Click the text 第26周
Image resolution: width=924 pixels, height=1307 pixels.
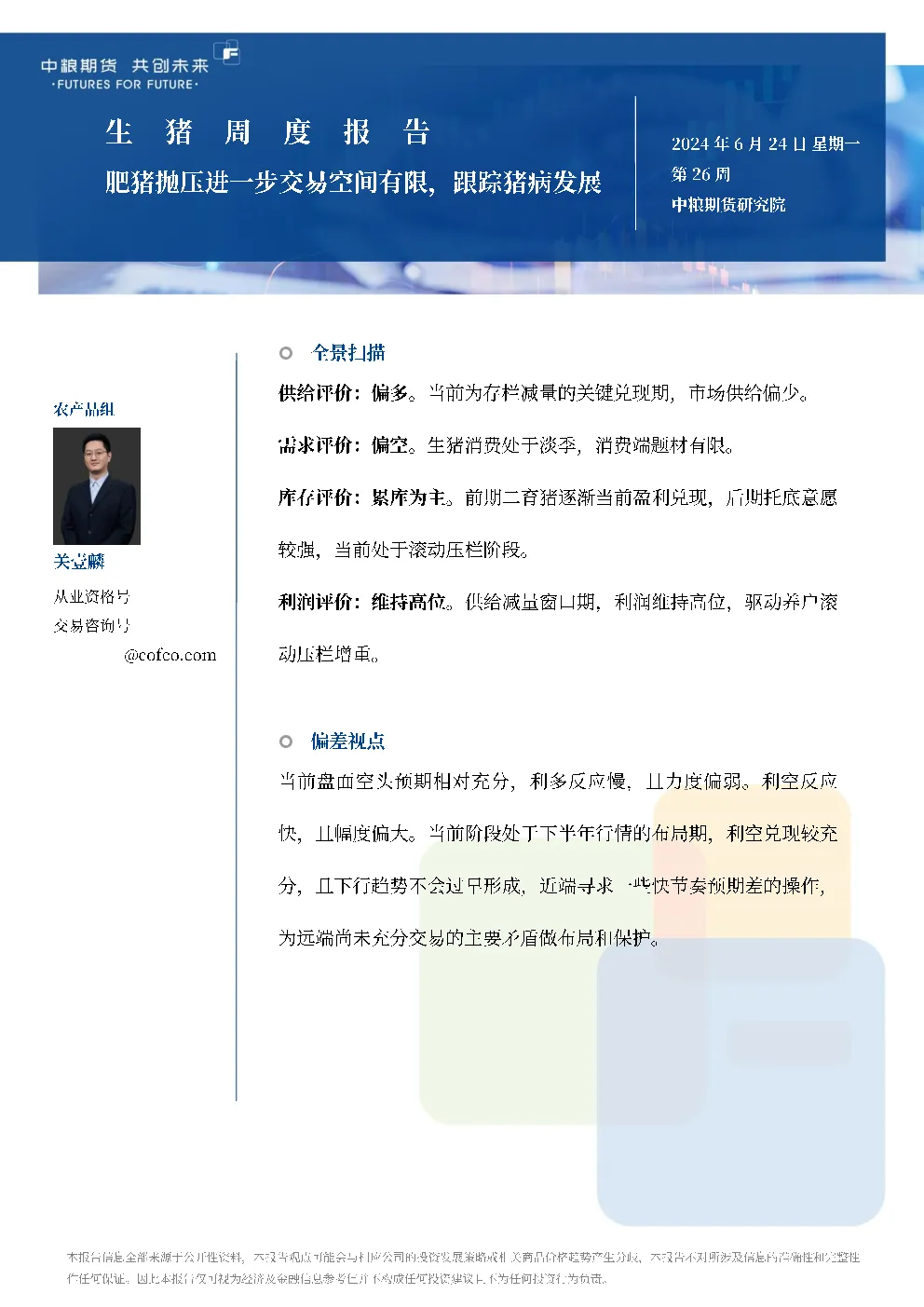click(700, 174)
